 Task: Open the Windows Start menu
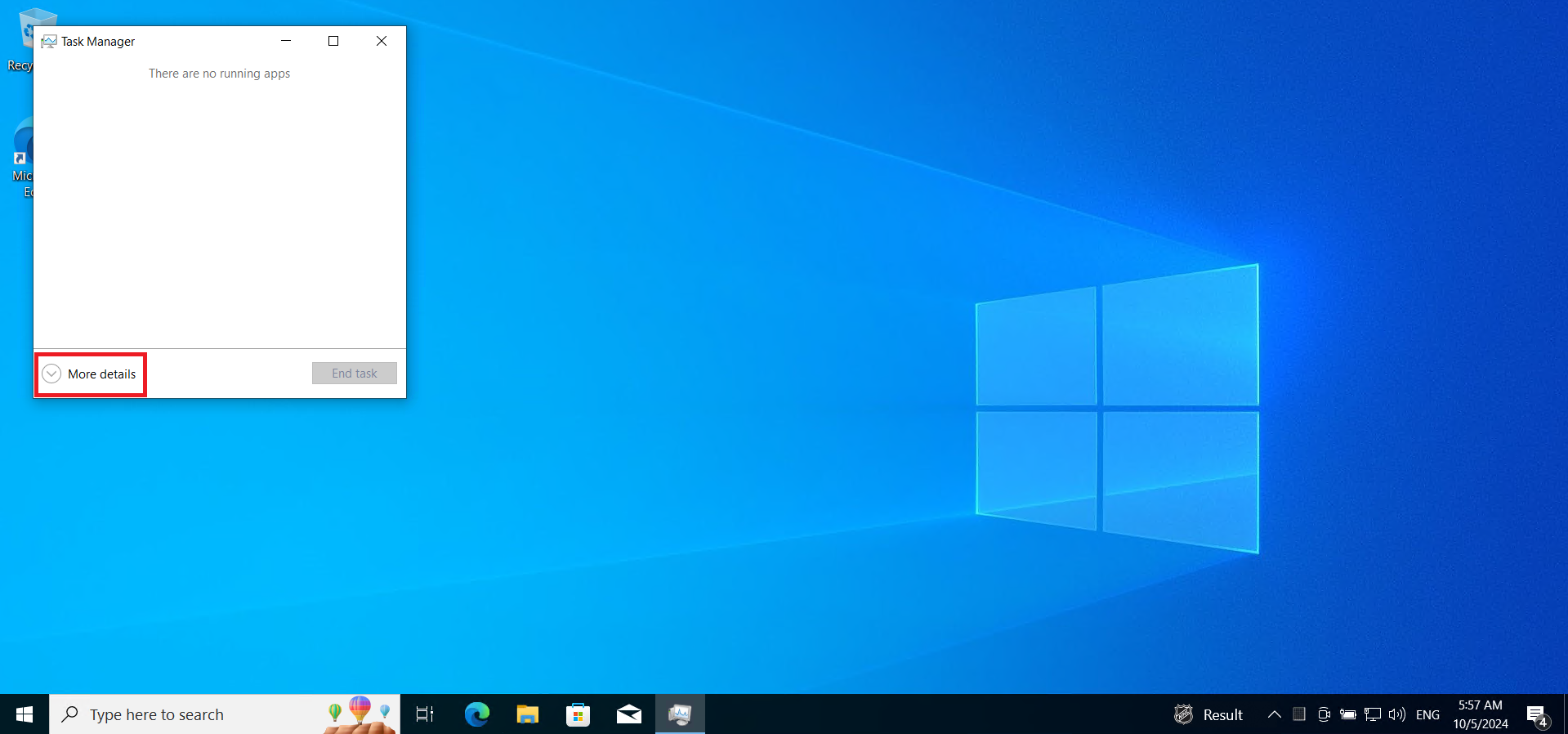[x=25, y=714]
